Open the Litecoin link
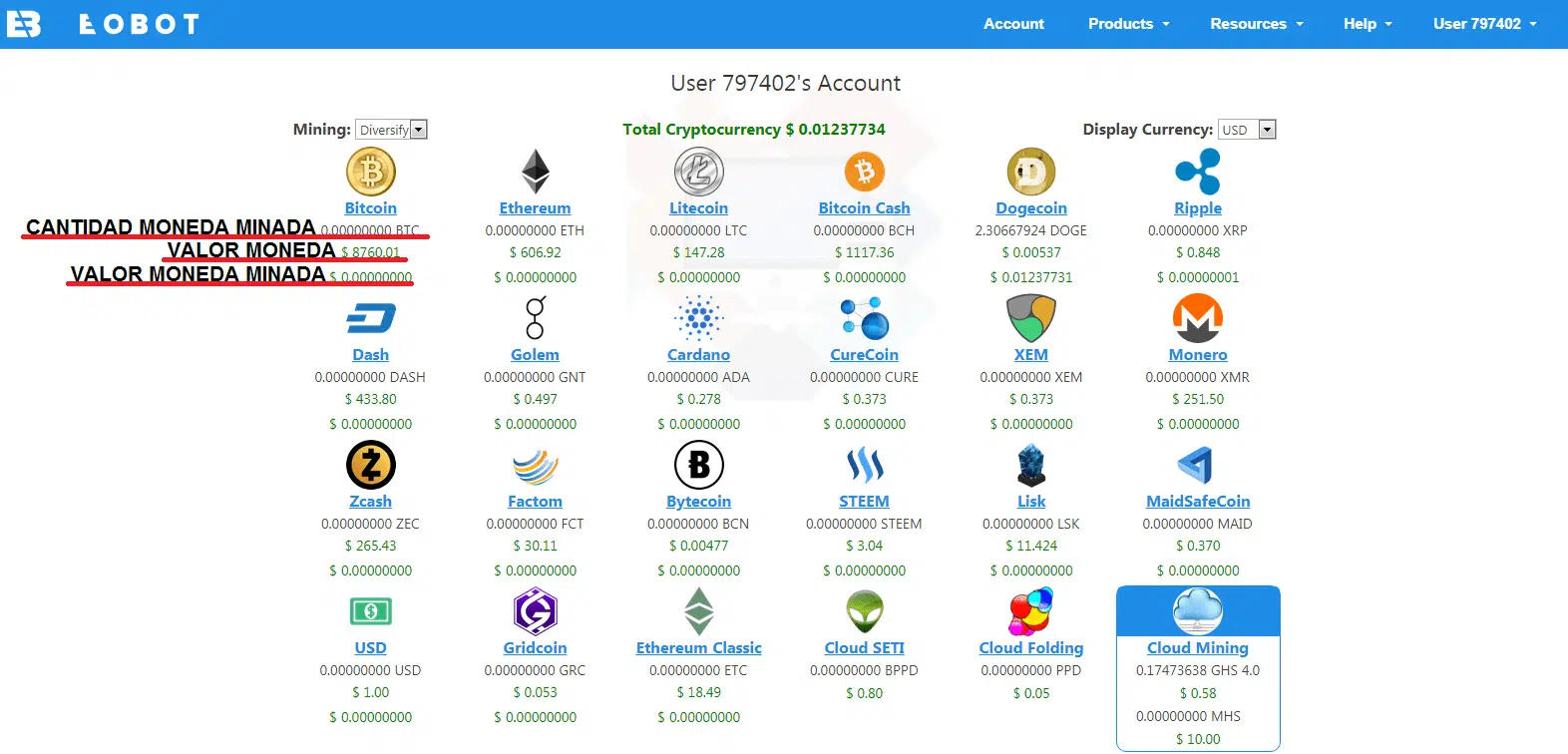The width and height of the screenshot is (1568, 754). click(698, 208)
